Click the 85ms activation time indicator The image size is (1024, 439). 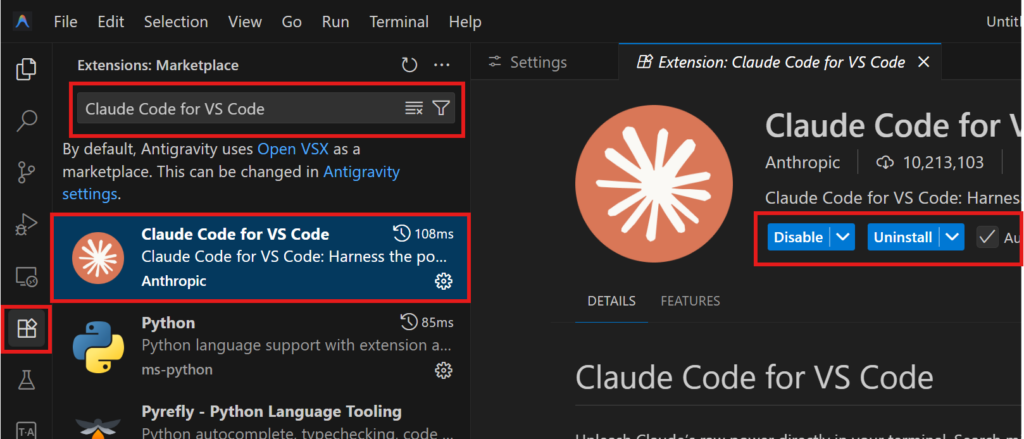(426, 322)
